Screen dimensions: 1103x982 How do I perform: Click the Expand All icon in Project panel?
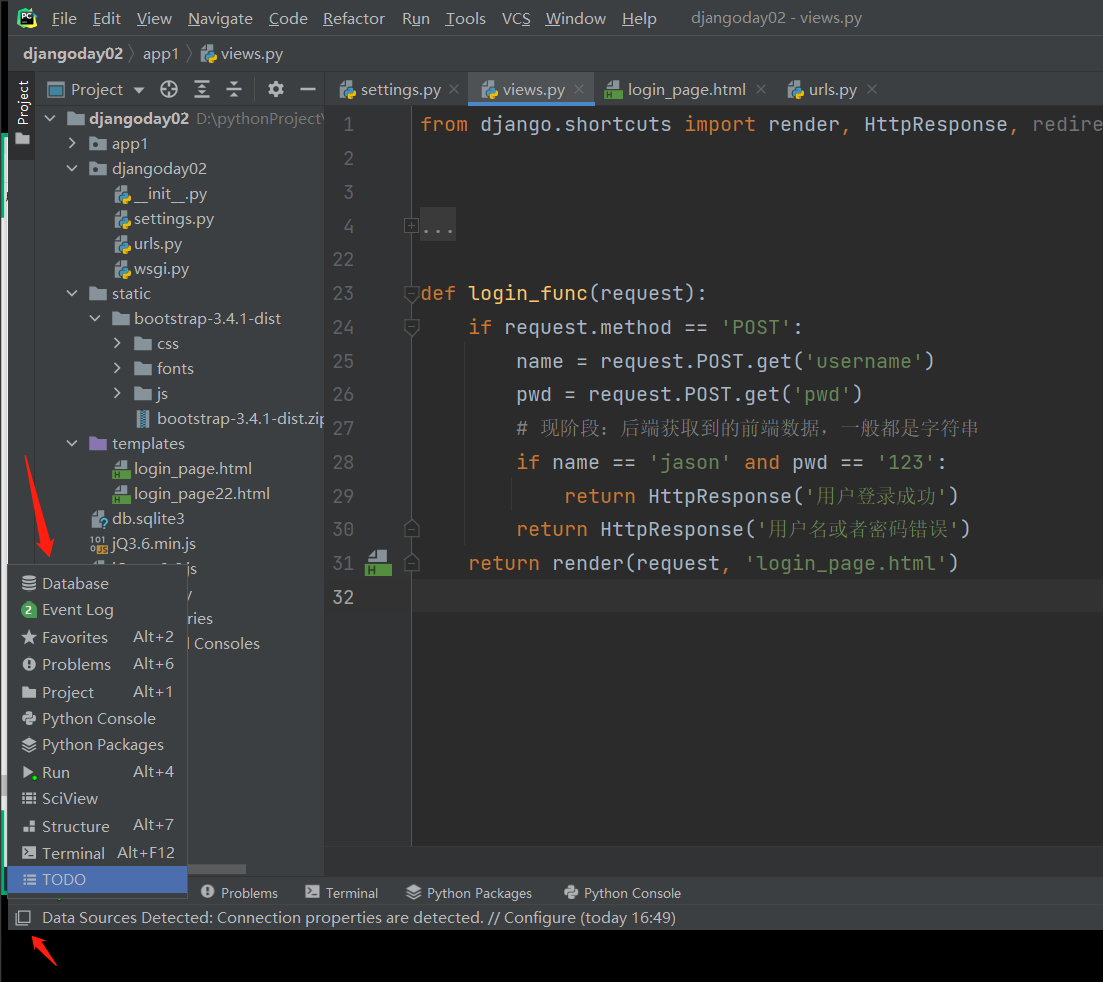[x=203, y=89]
